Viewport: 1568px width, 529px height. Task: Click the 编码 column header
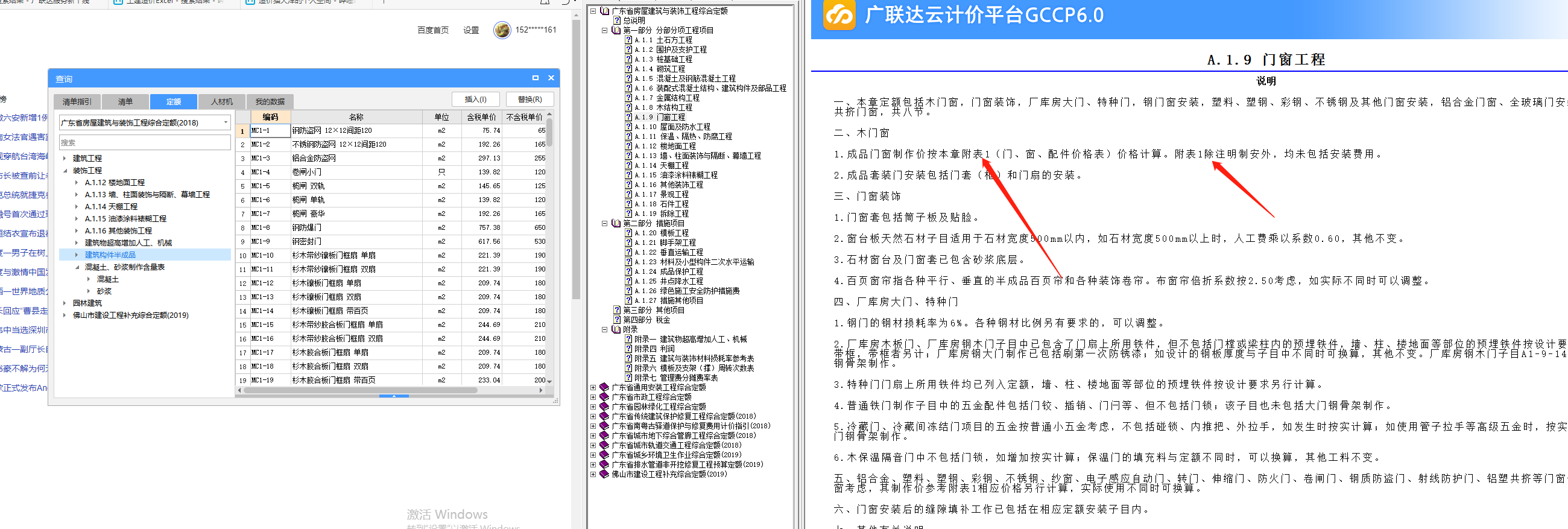click(270, 117)
